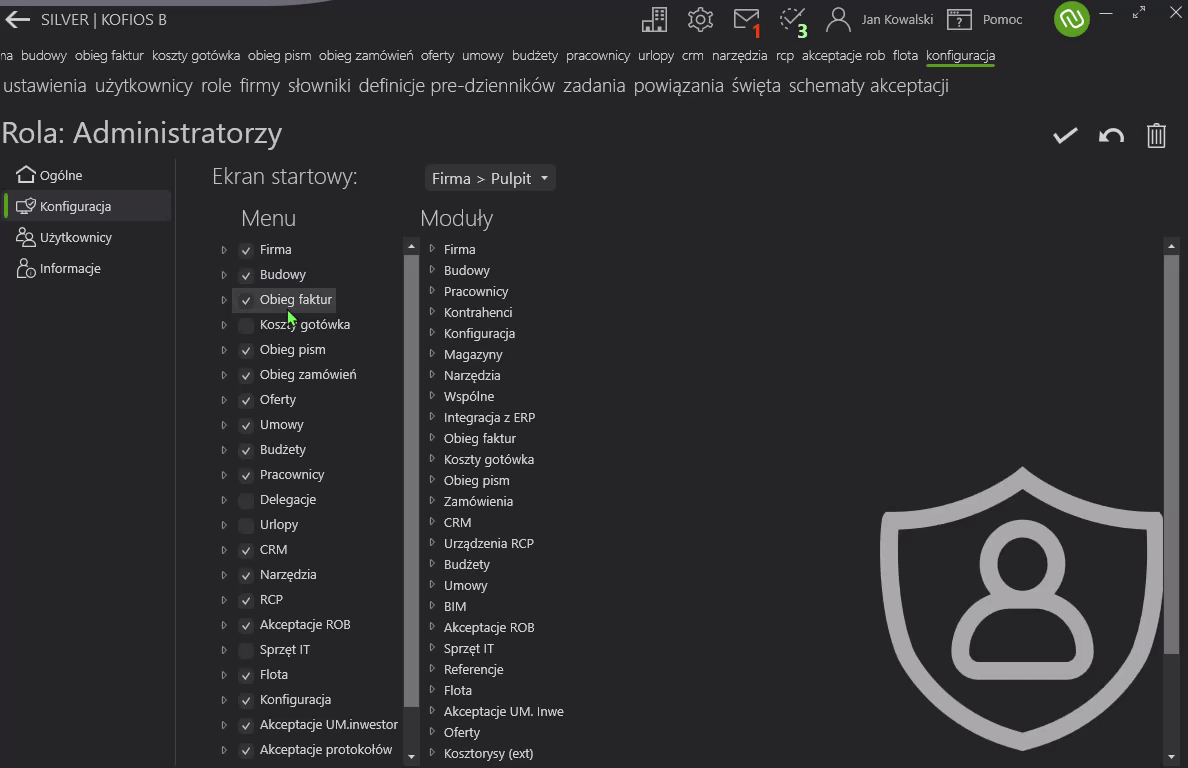Open the Pomoc help icon

pyautogui.click(x=959, y=20)
